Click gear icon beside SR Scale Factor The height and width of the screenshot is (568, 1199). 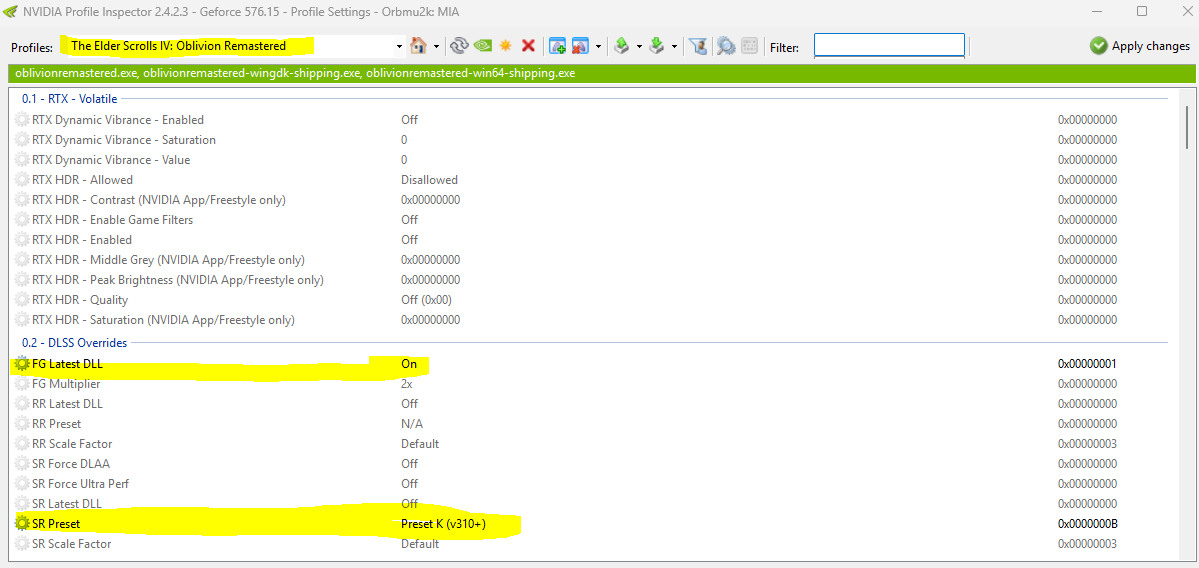click(22, 544)
